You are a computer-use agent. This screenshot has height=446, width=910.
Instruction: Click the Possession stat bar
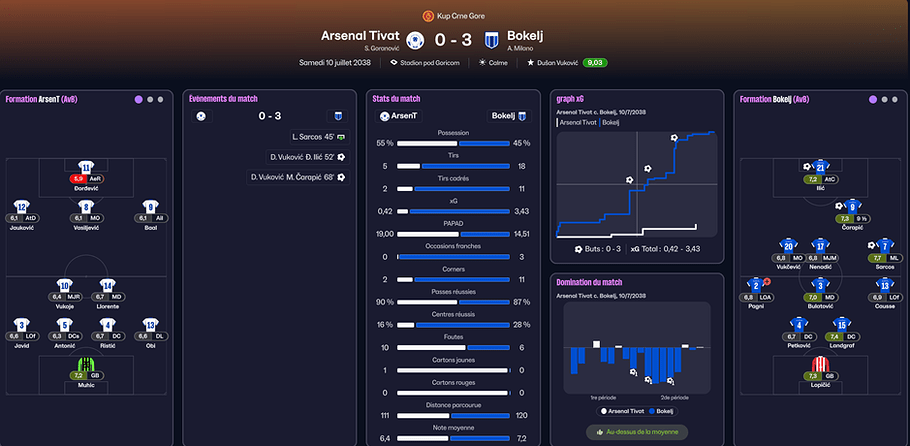click(453, 143)
